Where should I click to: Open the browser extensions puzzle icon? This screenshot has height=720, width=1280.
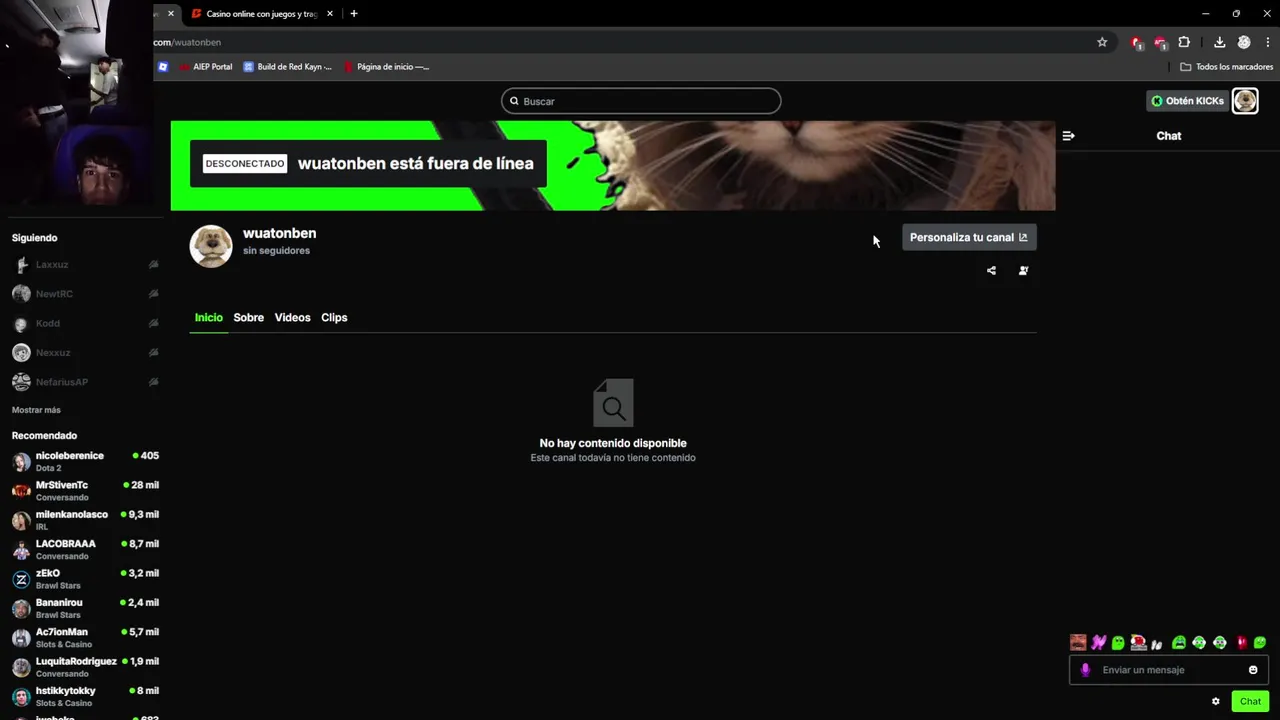pyautogui.click(x=1184, y=42)
